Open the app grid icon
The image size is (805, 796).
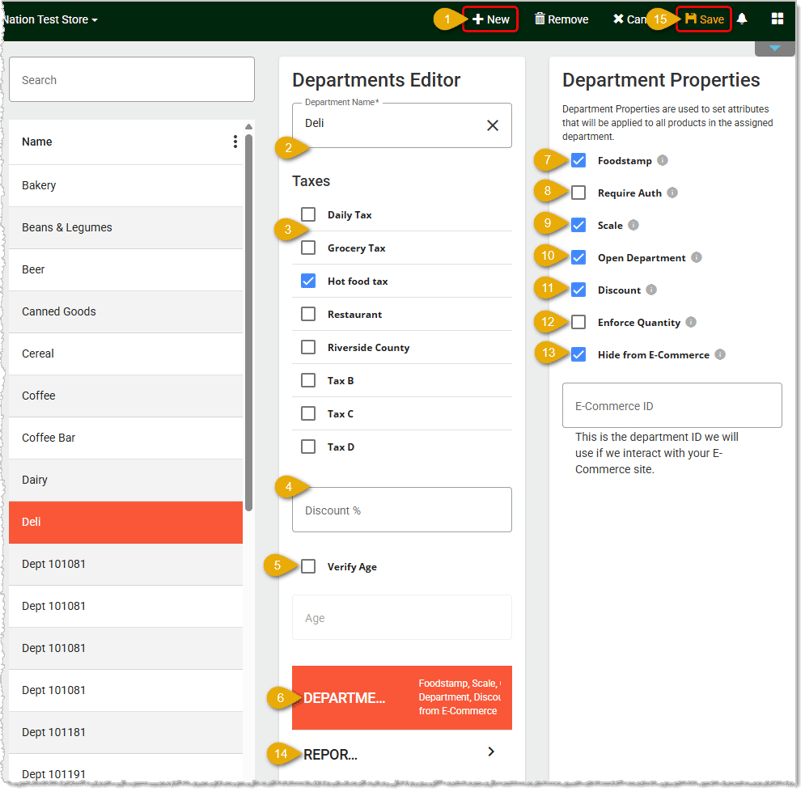[777, 19]
